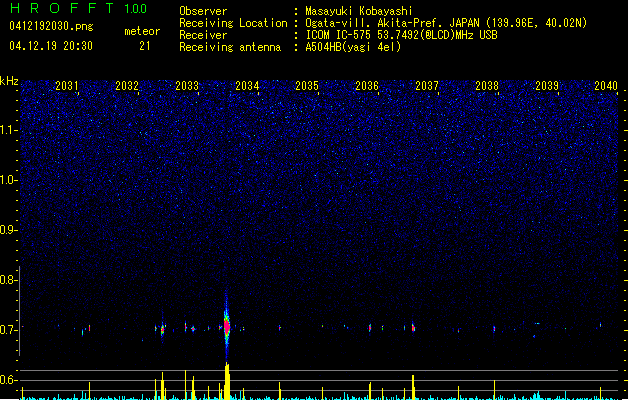
Task: Click the 0.8 kHz axis label
Action: click(8, 280)
